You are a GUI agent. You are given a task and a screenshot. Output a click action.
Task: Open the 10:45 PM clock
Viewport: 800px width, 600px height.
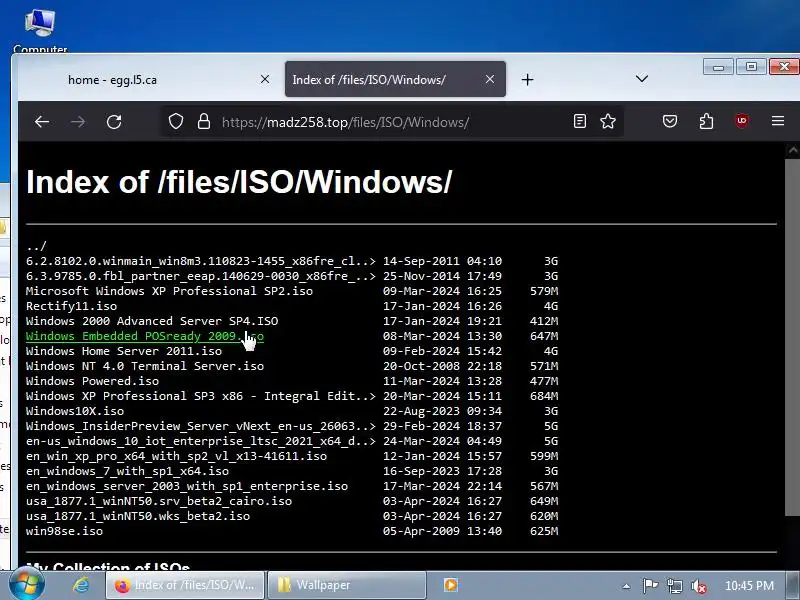coord(749,586)
